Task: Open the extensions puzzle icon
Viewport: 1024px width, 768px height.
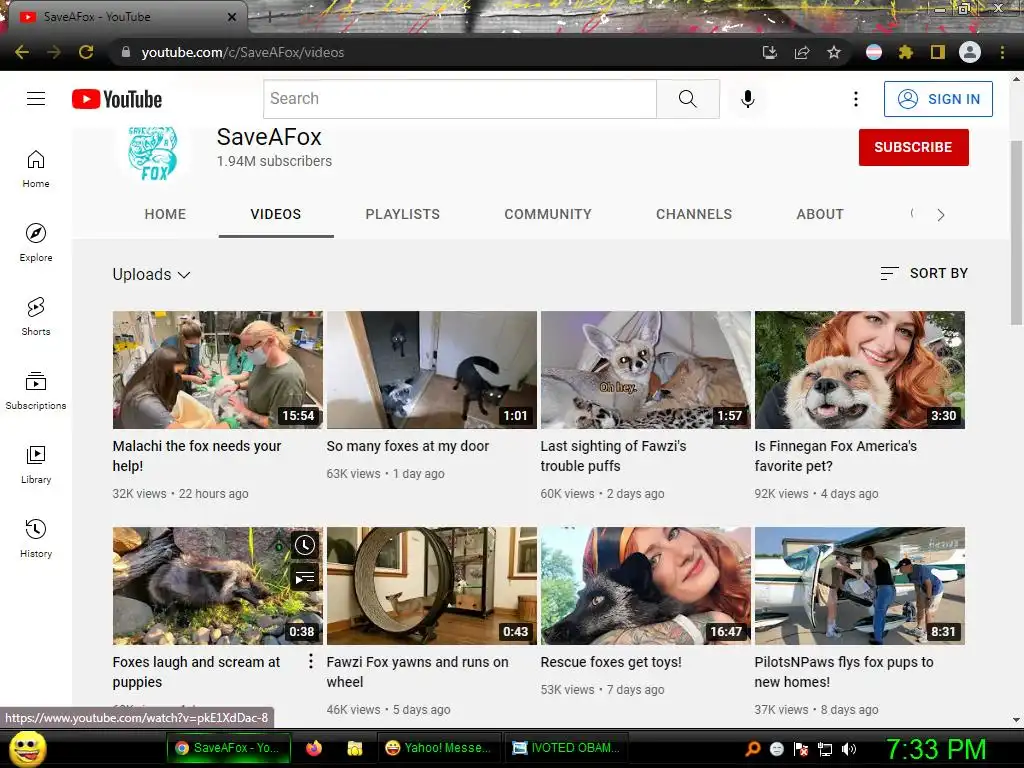Action: pyautogui.click(x=906, y=52)
